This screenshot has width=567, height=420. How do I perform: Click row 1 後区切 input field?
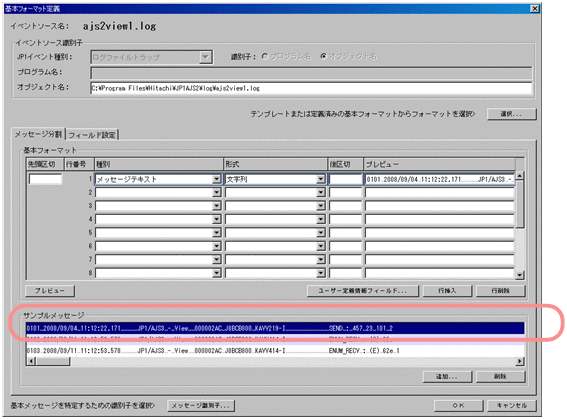[x=345, y=179]
